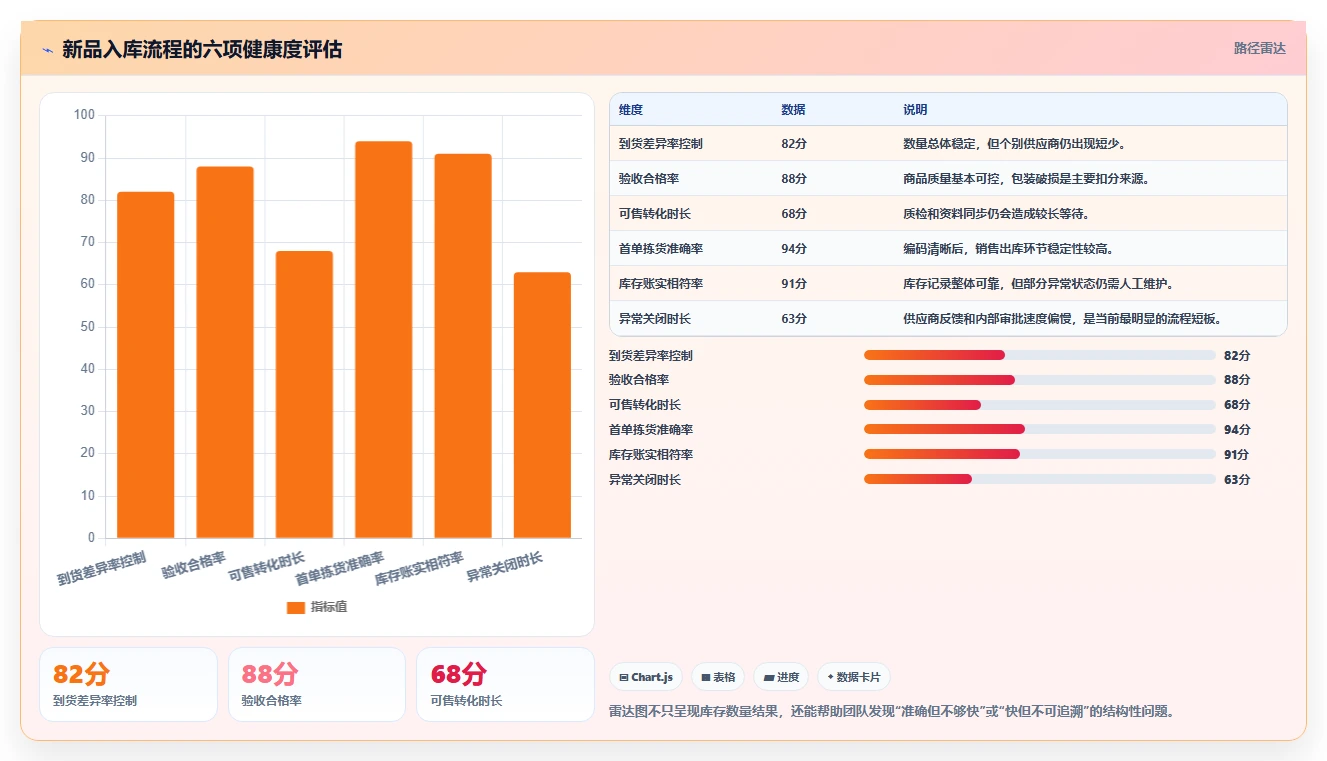
Task: Click the 数据 column header
Action: point(793,109)
